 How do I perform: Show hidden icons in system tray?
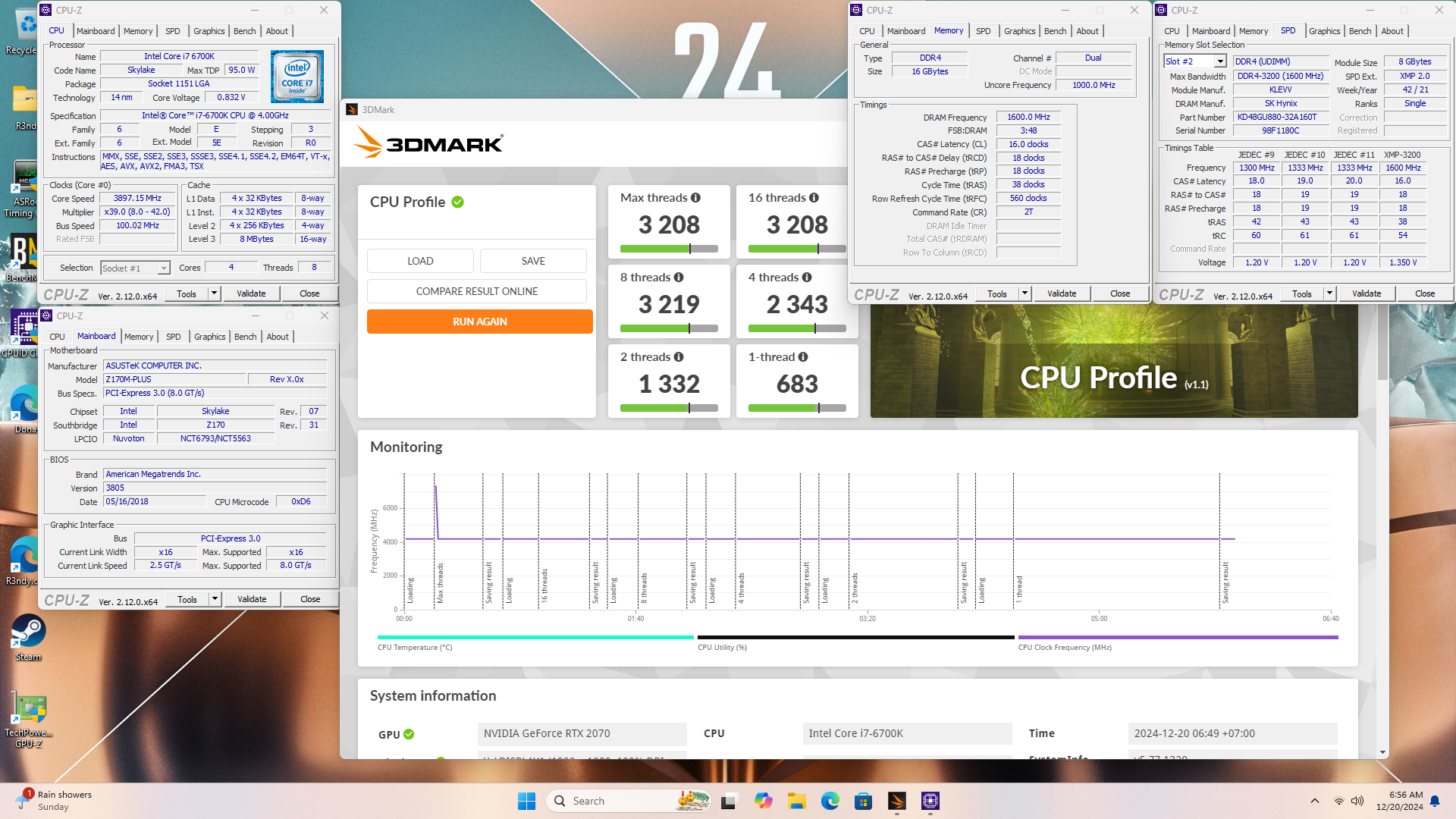point(1315,801)
